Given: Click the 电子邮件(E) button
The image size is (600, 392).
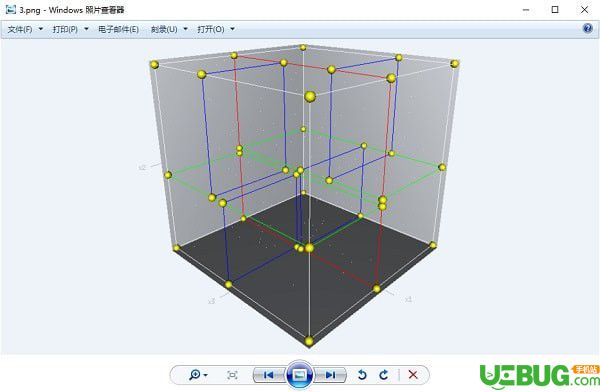Looking at the screenshot, I should tap(118, 29).
